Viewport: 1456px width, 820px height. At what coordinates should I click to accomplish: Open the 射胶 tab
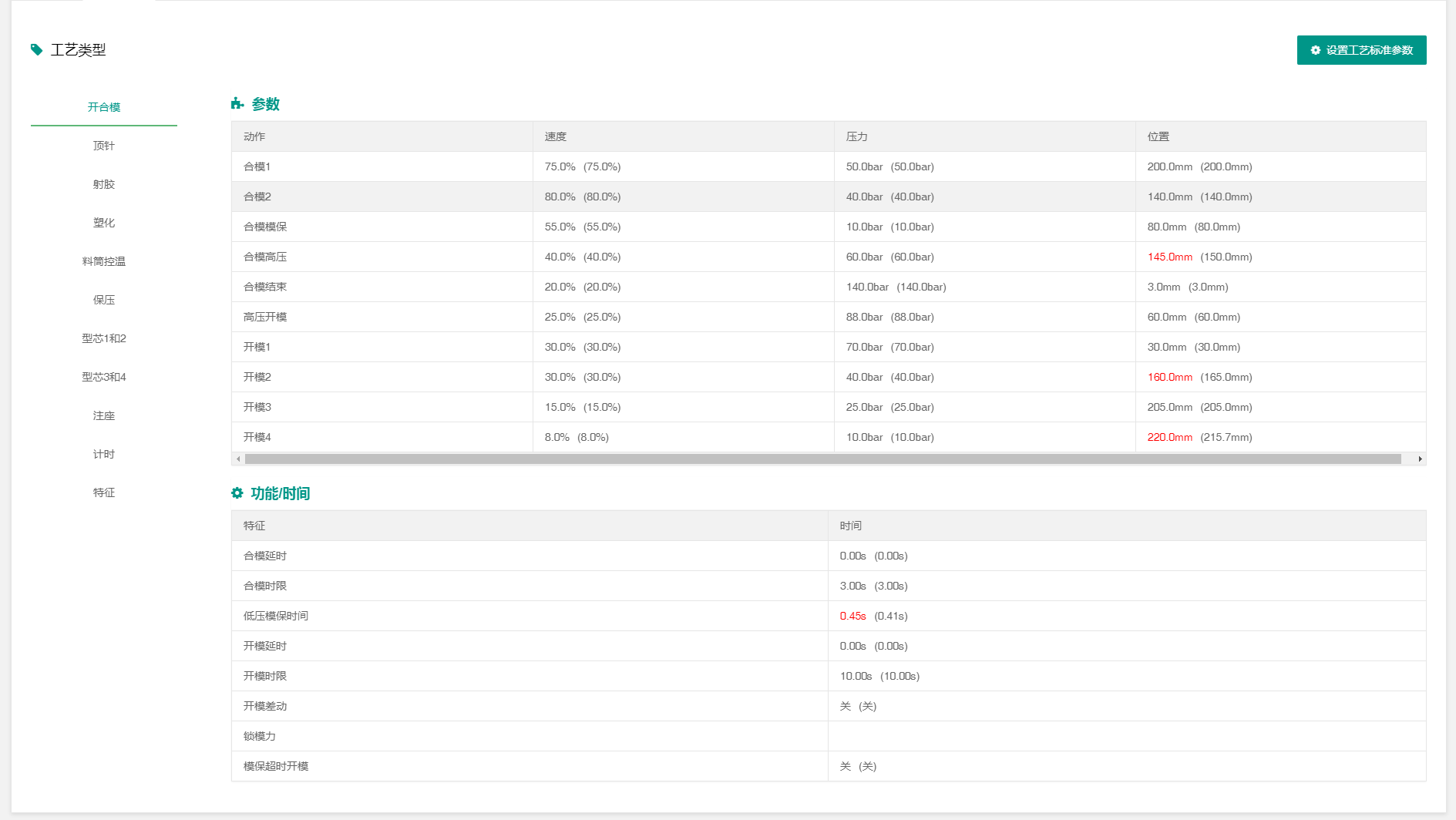click(x=104, y=184)
